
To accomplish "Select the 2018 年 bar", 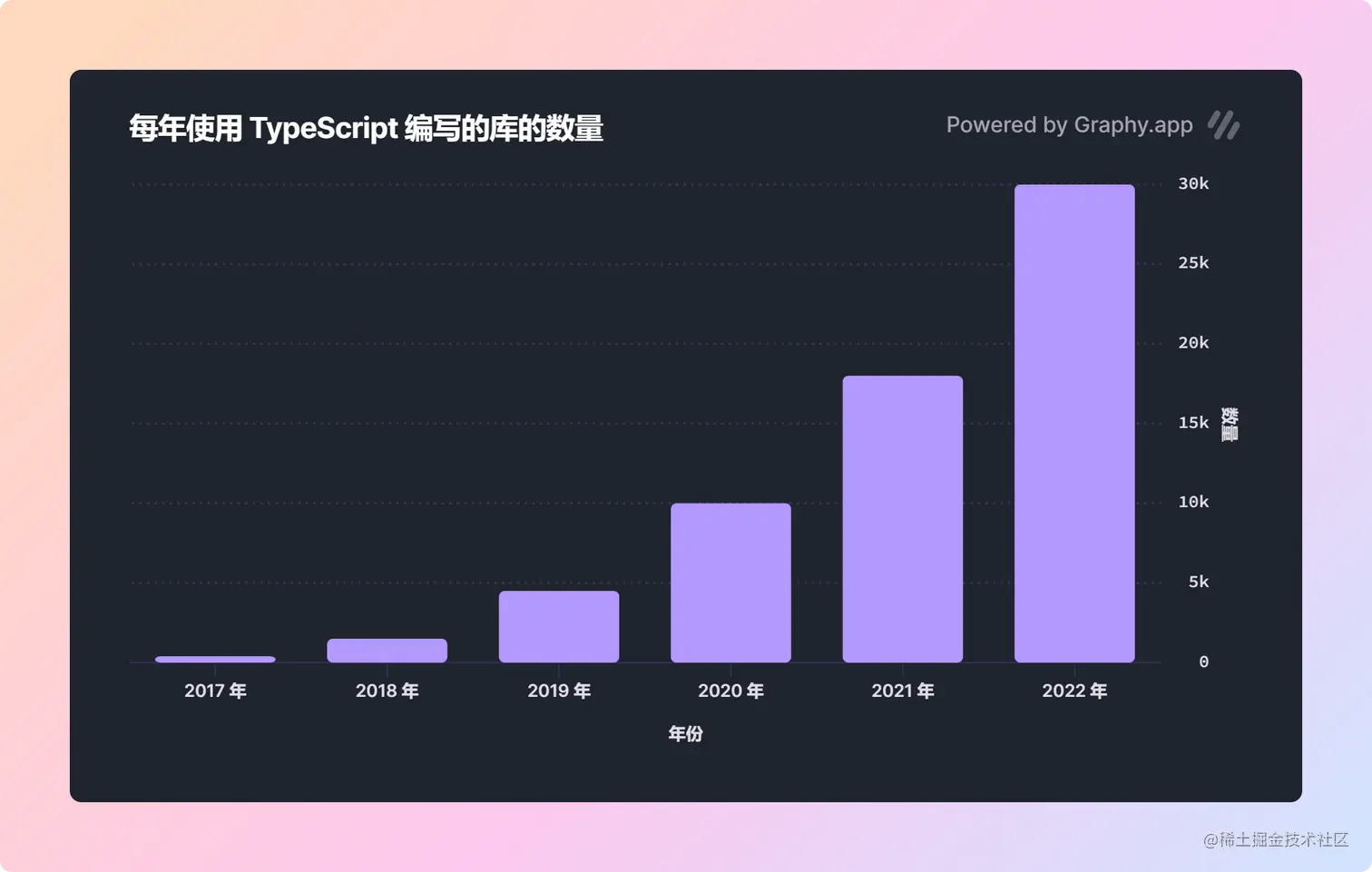I will click(387, 650).
